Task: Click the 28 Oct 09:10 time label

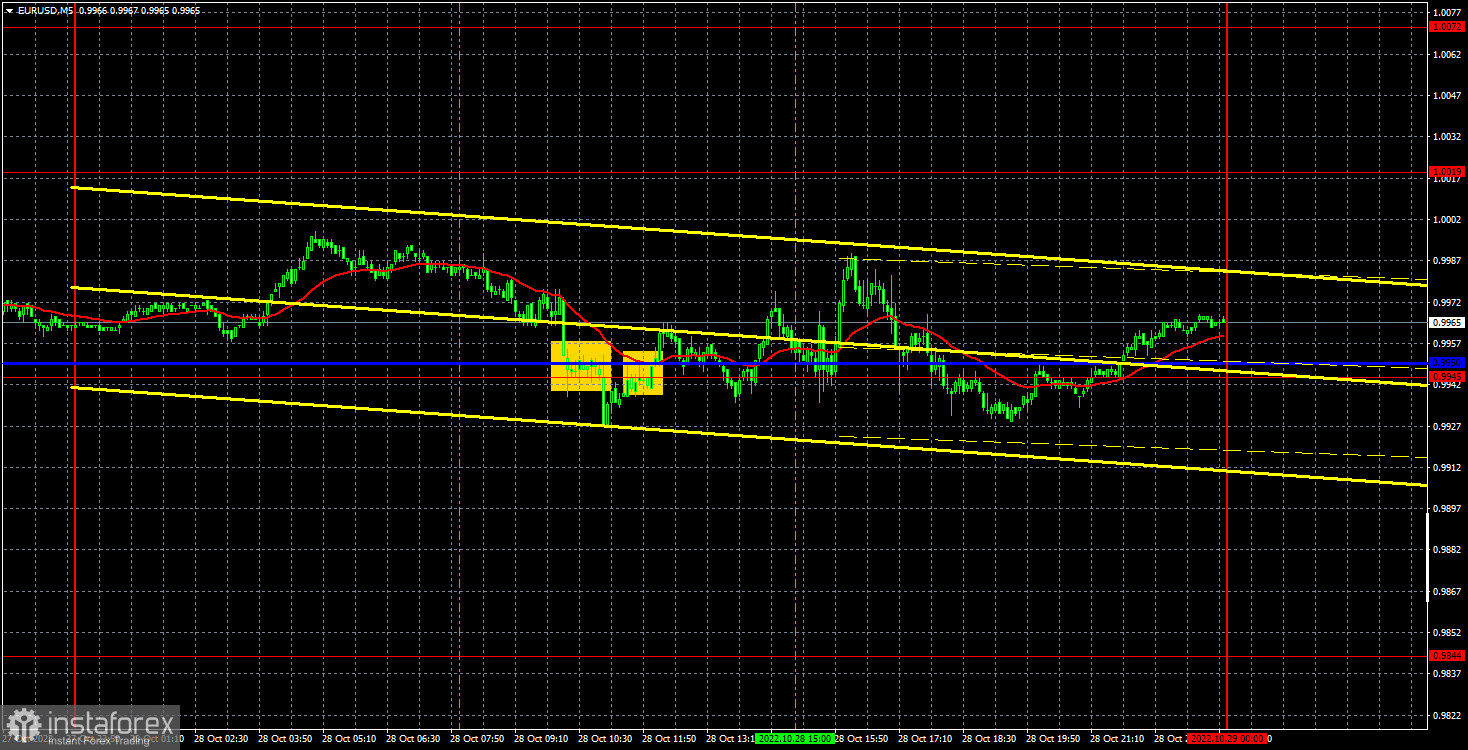Action: (x=542, y=739)
